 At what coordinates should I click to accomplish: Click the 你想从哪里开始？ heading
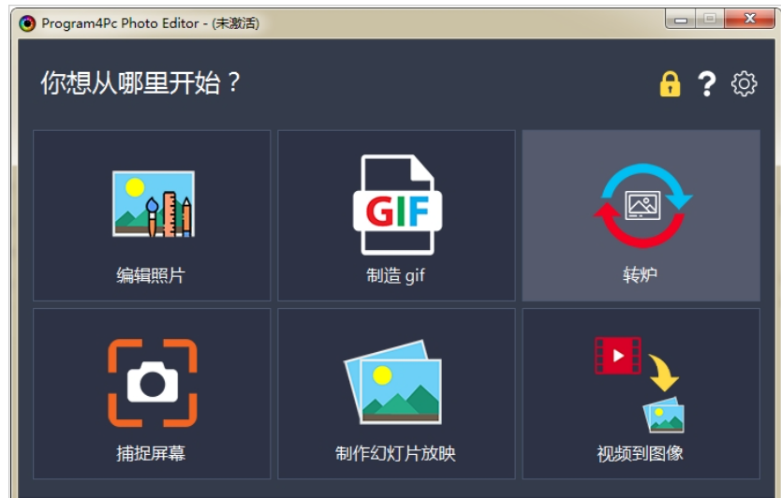coord(140,83)
